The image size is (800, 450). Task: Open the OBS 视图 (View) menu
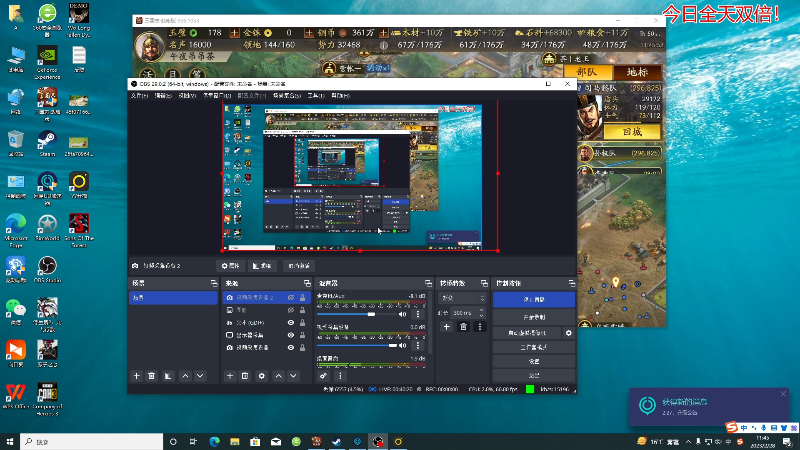(187, 95)
